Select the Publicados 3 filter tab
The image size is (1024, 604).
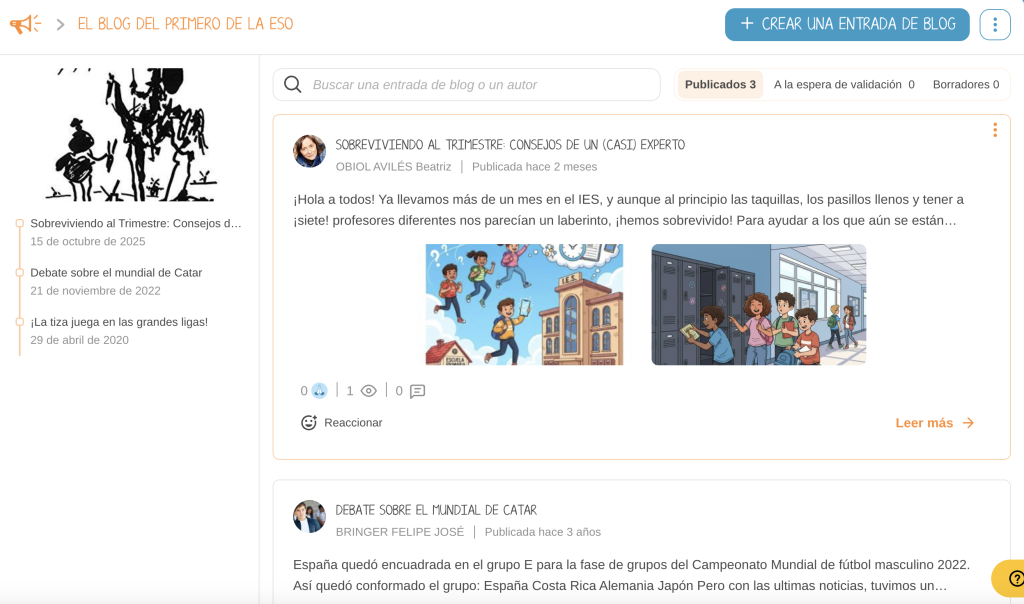pos(719,84)
